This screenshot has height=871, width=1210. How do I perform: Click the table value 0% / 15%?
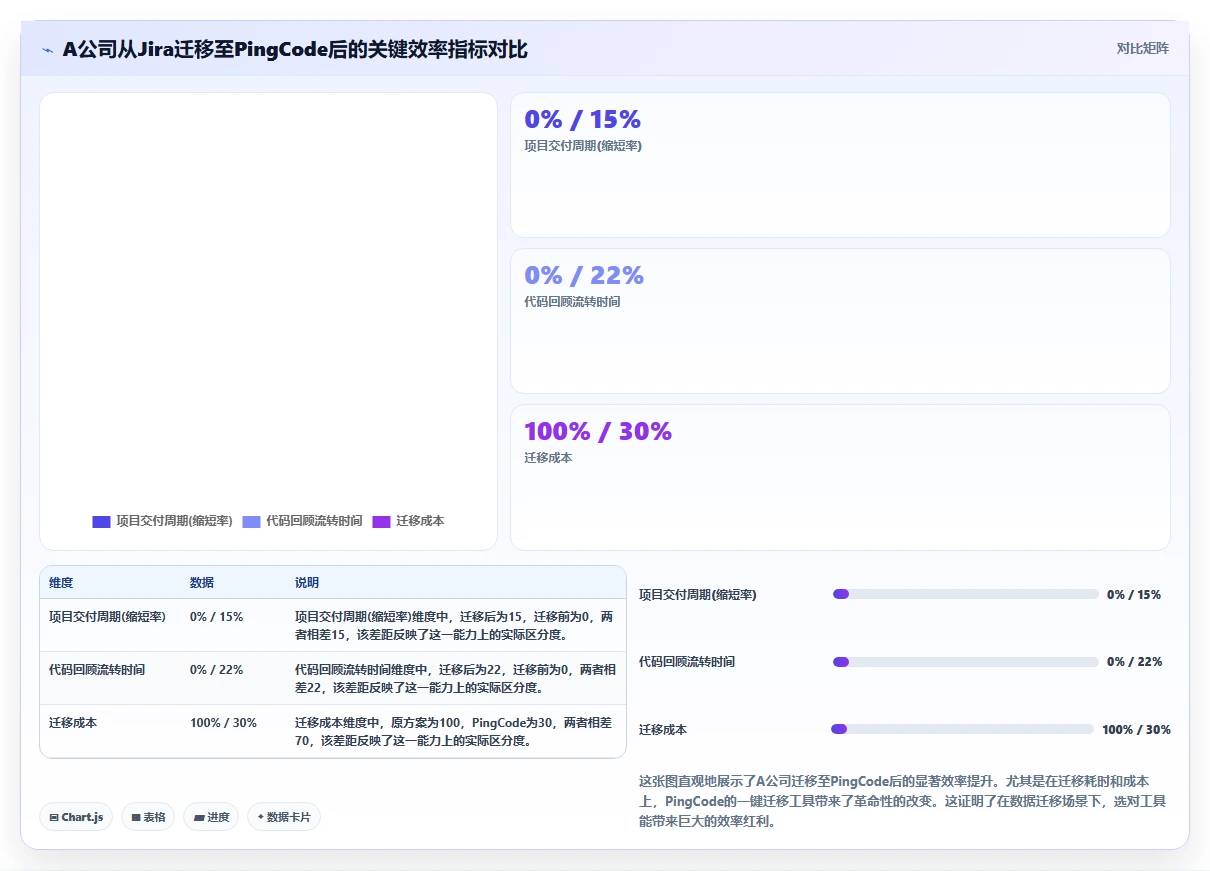tap(216, 617)
